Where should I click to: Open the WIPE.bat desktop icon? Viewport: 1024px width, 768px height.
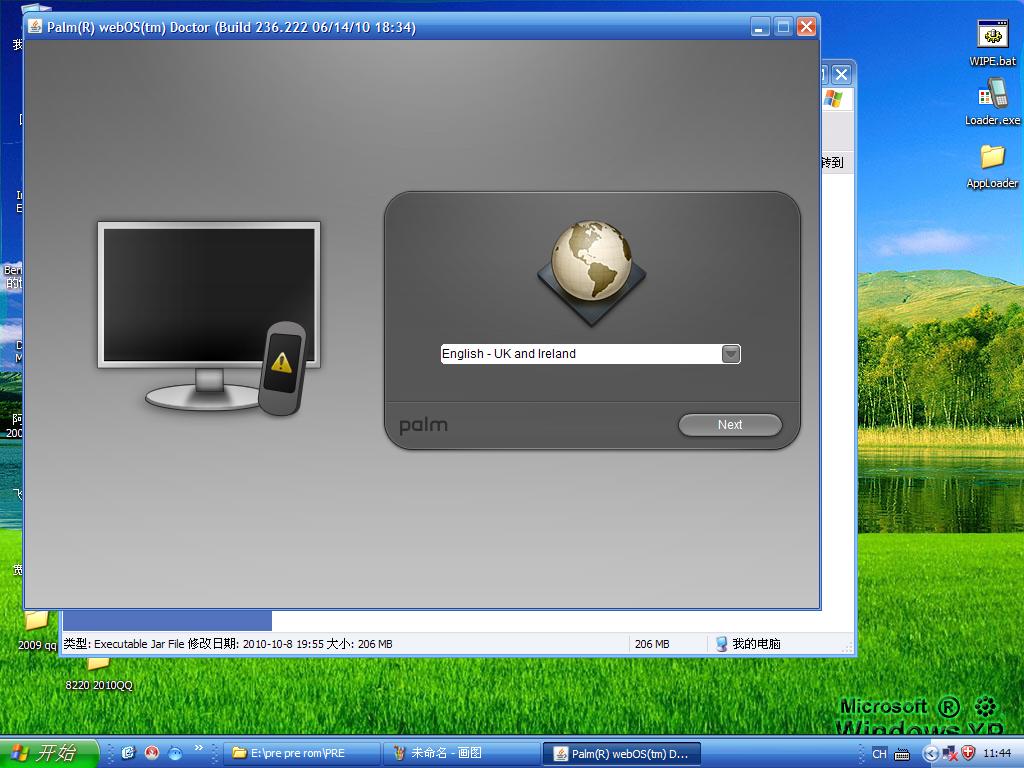coord(992,42)
